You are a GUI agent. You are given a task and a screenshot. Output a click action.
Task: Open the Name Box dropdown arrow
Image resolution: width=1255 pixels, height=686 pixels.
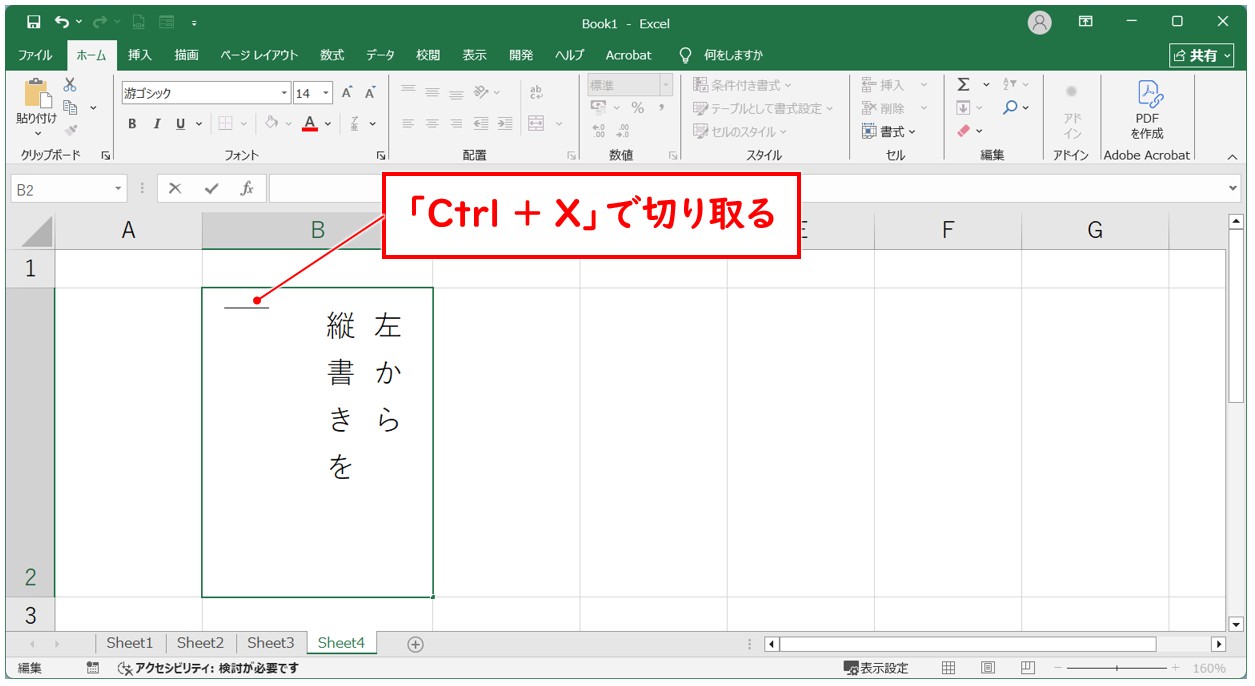(119, 188)
